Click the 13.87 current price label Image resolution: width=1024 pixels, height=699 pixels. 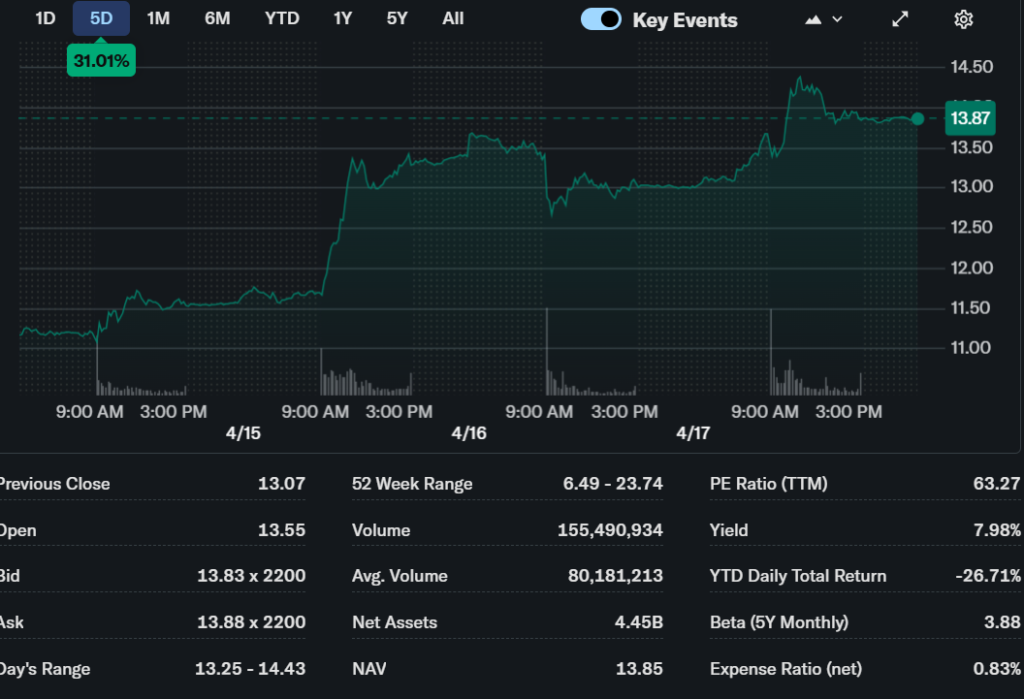[x=970, y=118]
